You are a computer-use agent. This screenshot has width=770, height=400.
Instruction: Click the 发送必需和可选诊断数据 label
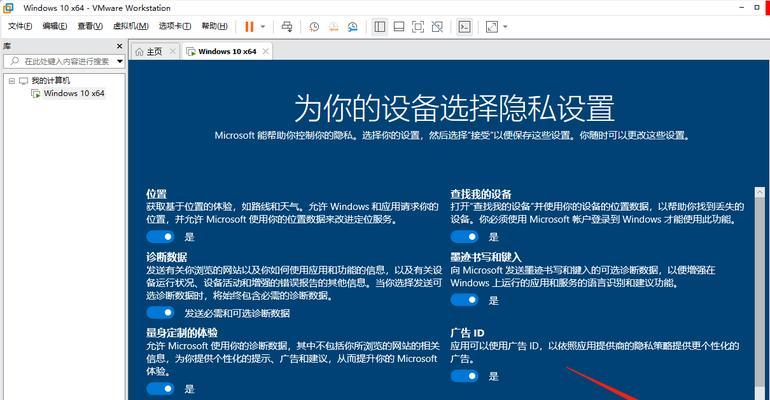237,313
